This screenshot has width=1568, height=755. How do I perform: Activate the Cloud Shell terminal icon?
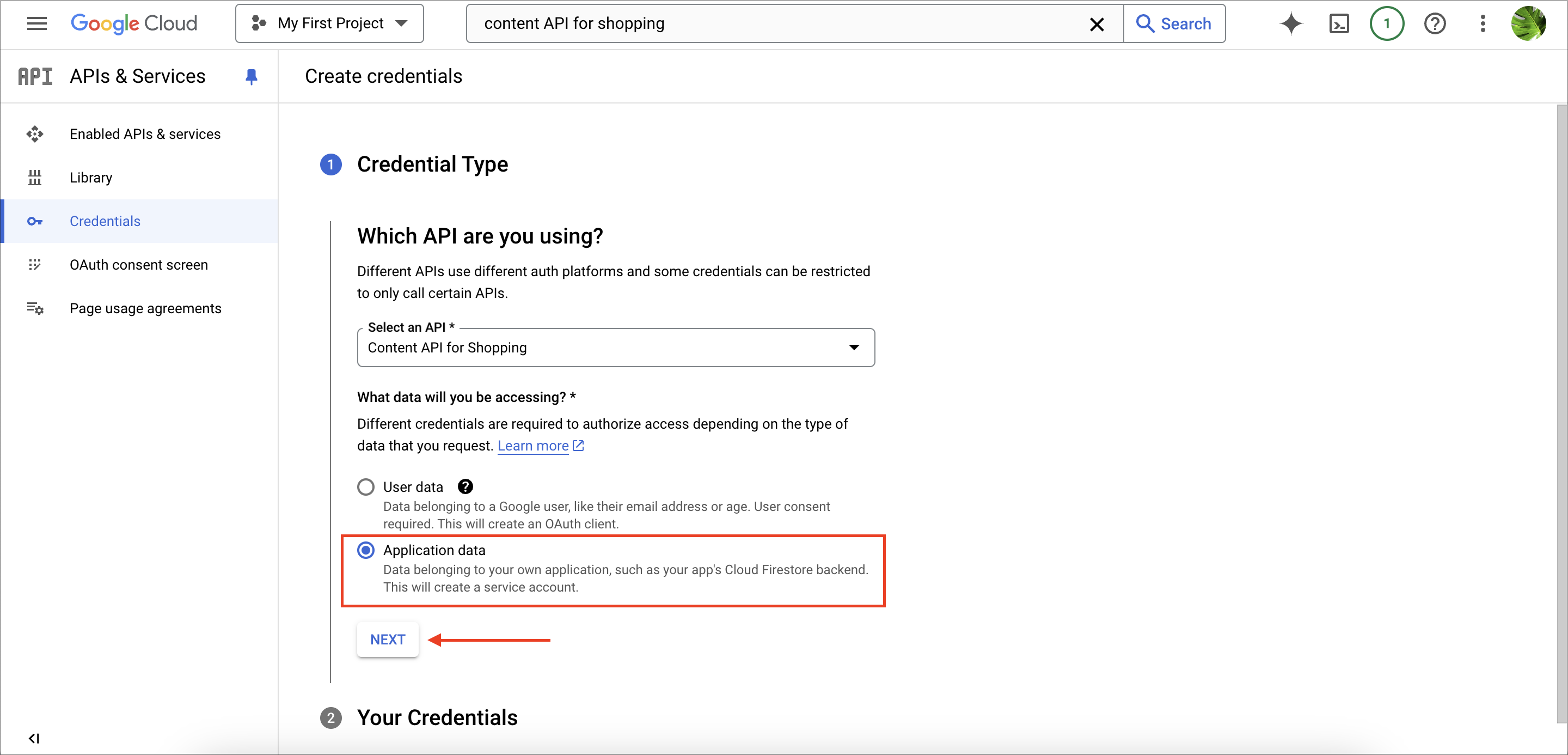pyautogui.click(x=1339, y=24)
